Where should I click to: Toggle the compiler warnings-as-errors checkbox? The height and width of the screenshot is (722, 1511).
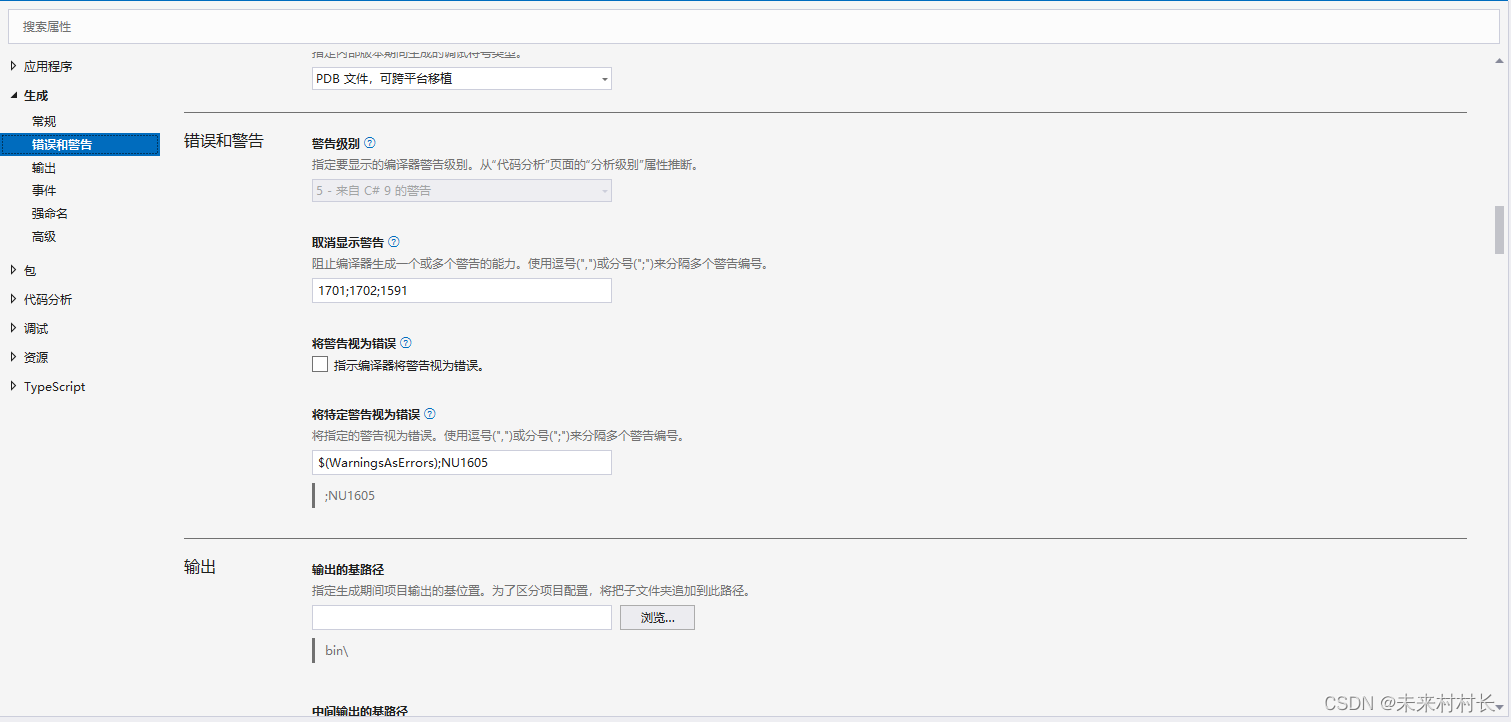(x=319, y=365)
